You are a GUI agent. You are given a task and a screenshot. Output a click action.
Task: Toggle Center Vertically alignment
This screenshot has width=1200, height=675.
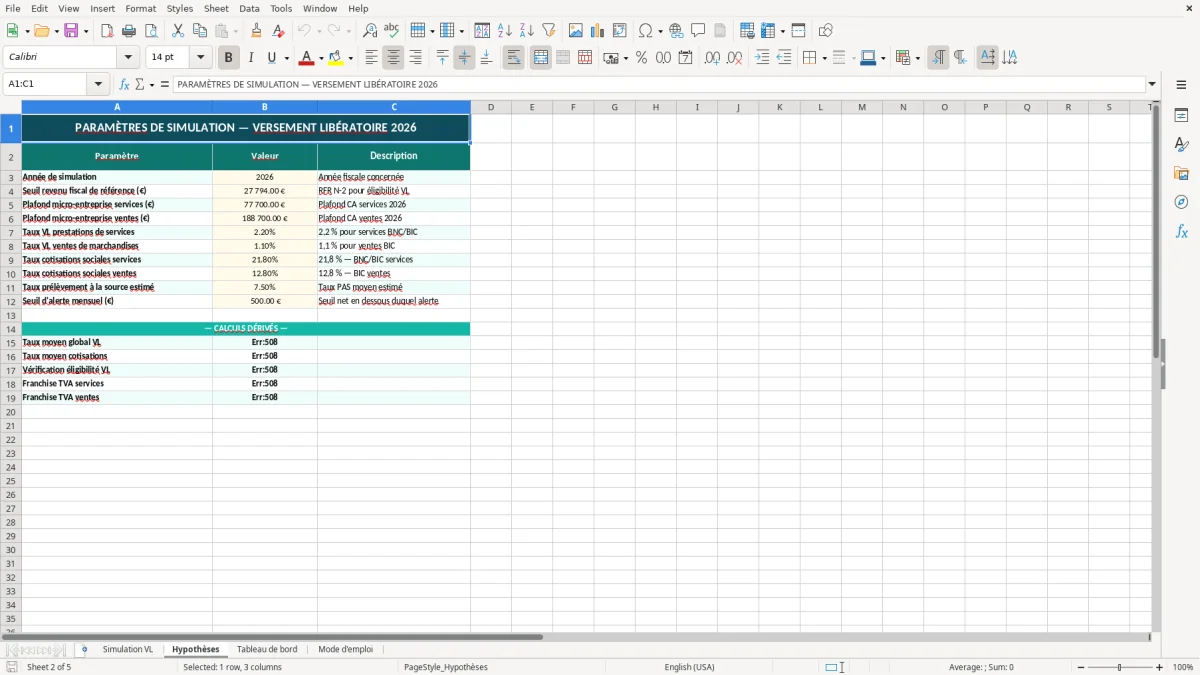[464, 58]
